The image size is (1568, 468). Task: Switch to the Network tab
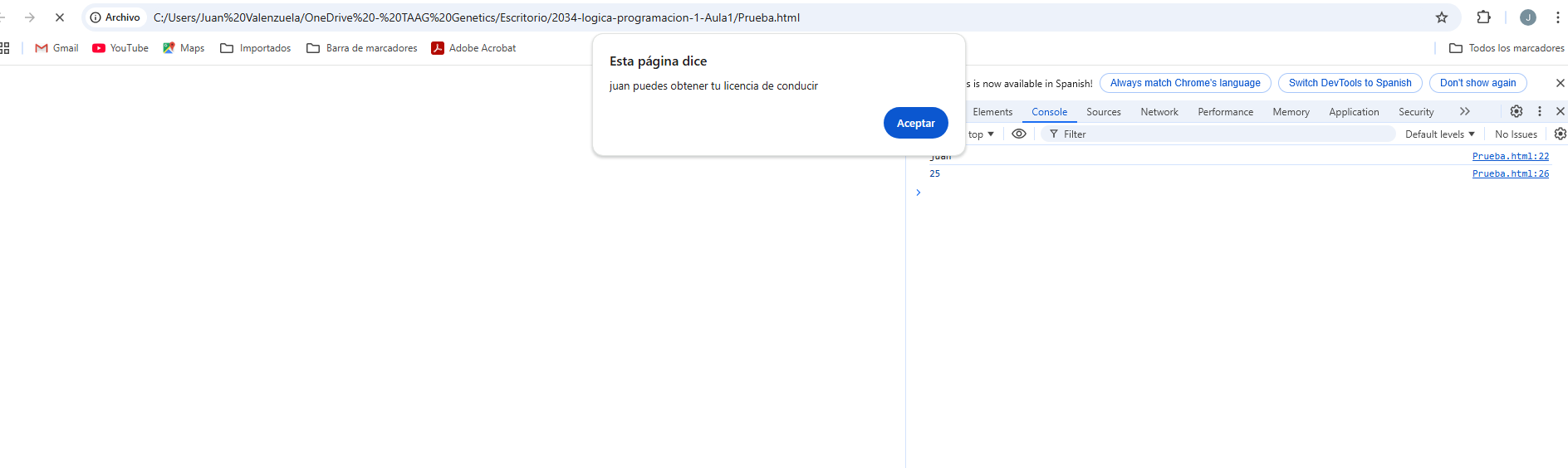pyautogui.click(x=1159, y=112)
